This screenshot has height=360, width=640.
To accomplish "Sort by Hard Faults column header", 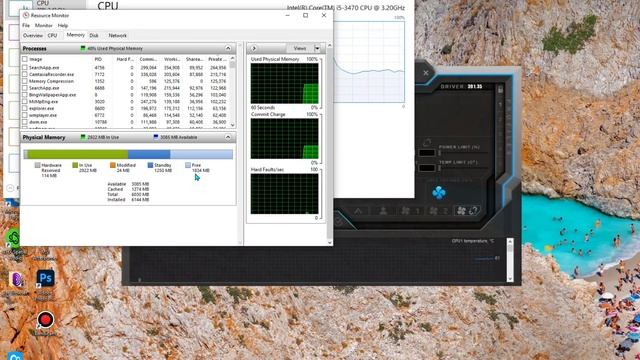I will [x=125, y=59].
